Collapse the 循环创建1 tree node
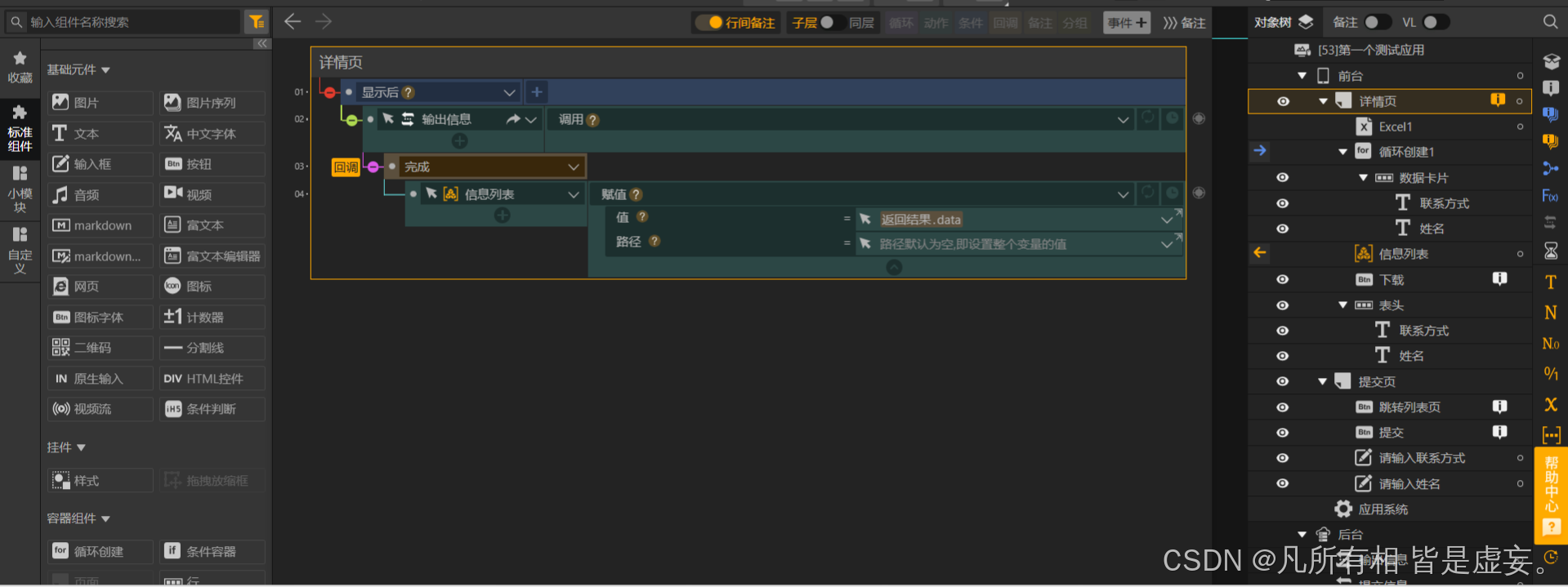Viewport: 1568px width, 587px height. pos(1342,152)
